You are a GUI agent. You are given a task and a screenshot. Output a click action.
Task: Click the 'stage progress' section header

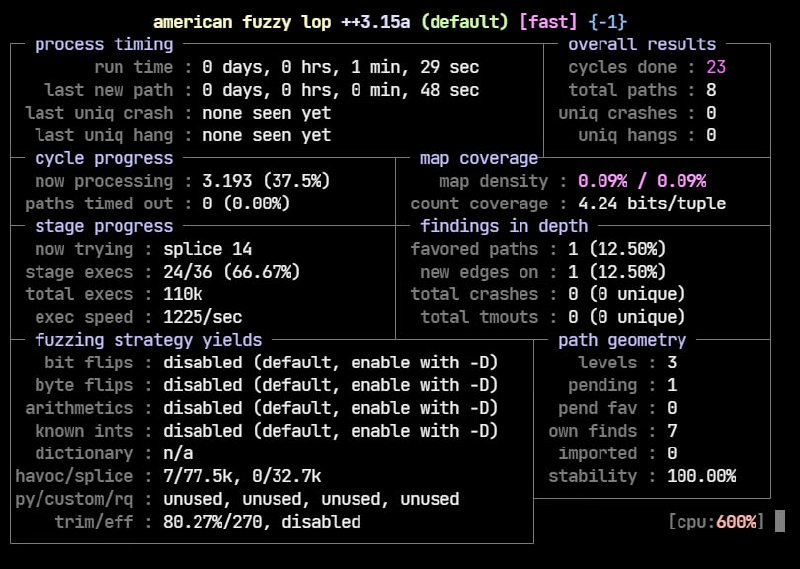(x=104, y=226)
